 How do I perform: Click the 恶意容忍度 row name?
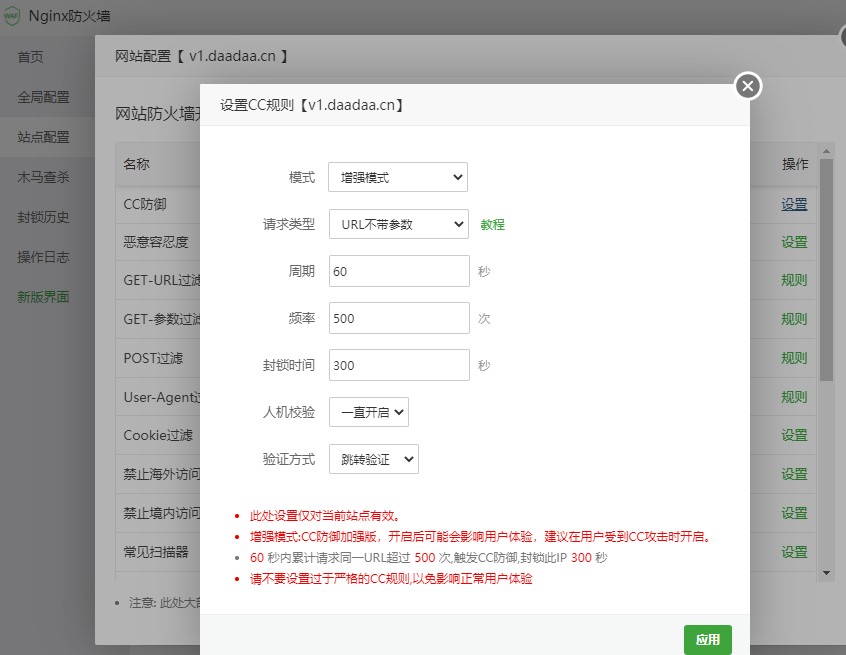click(156, 242)
